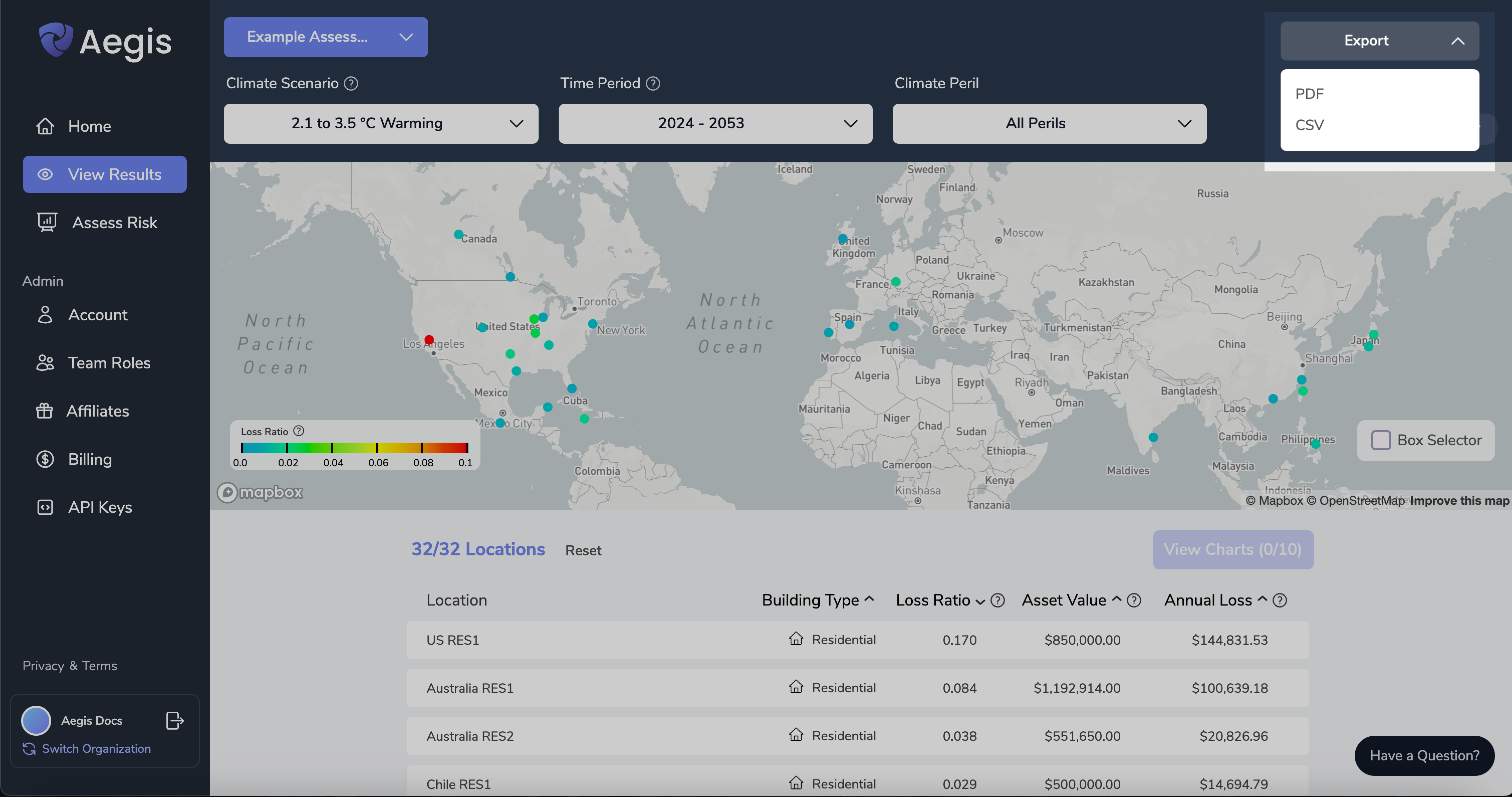
Task: Open the 2.1 to 3.5 °C Warming dropdown
Action: 381,123
